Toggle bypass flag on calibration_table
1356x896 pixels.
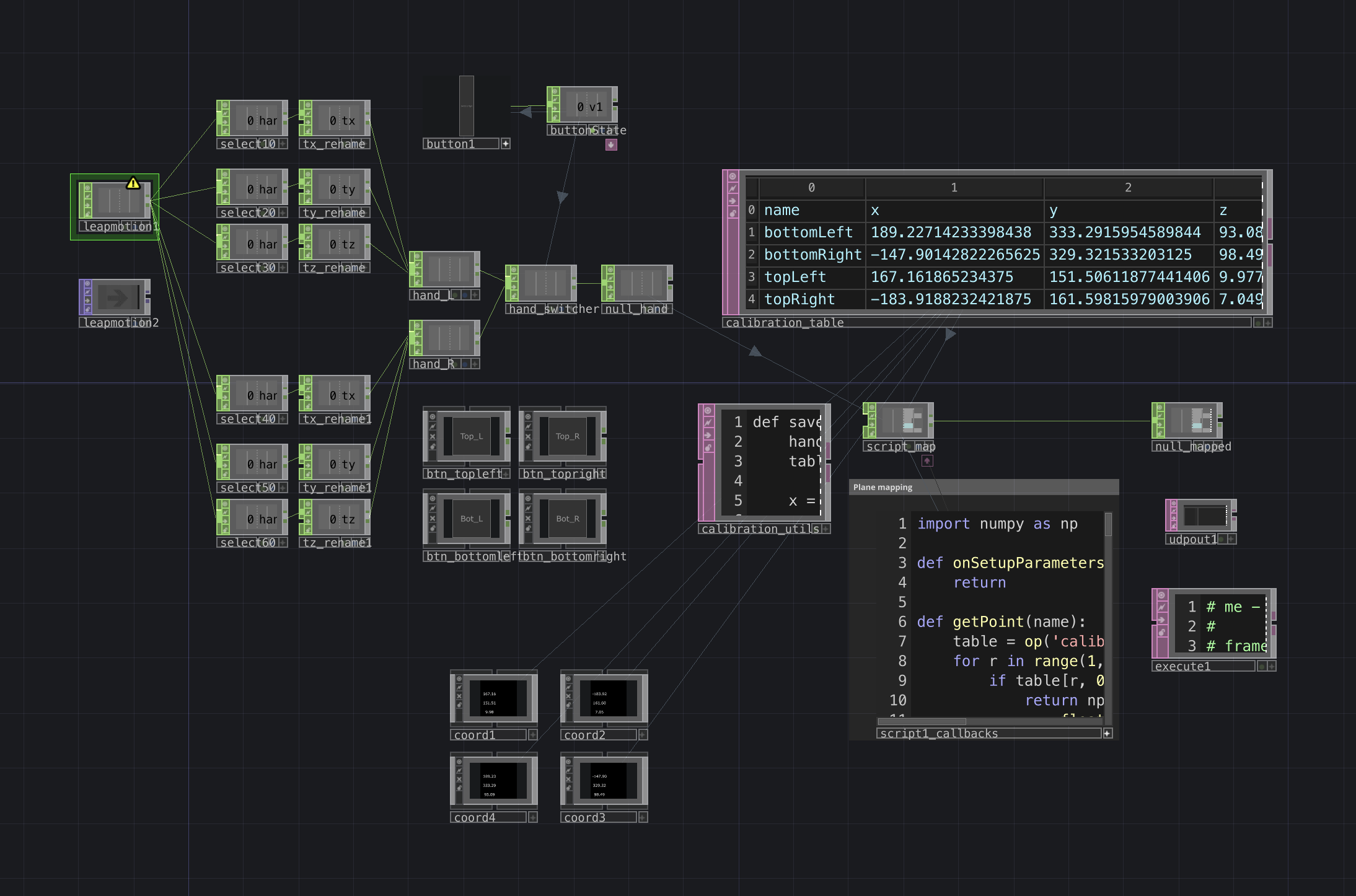click(733, 188)
